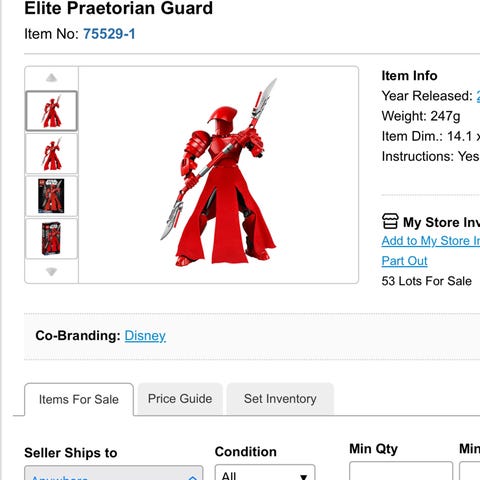Open the Part Out link
The image size is (480, 480).
click(x=404, y=261)
